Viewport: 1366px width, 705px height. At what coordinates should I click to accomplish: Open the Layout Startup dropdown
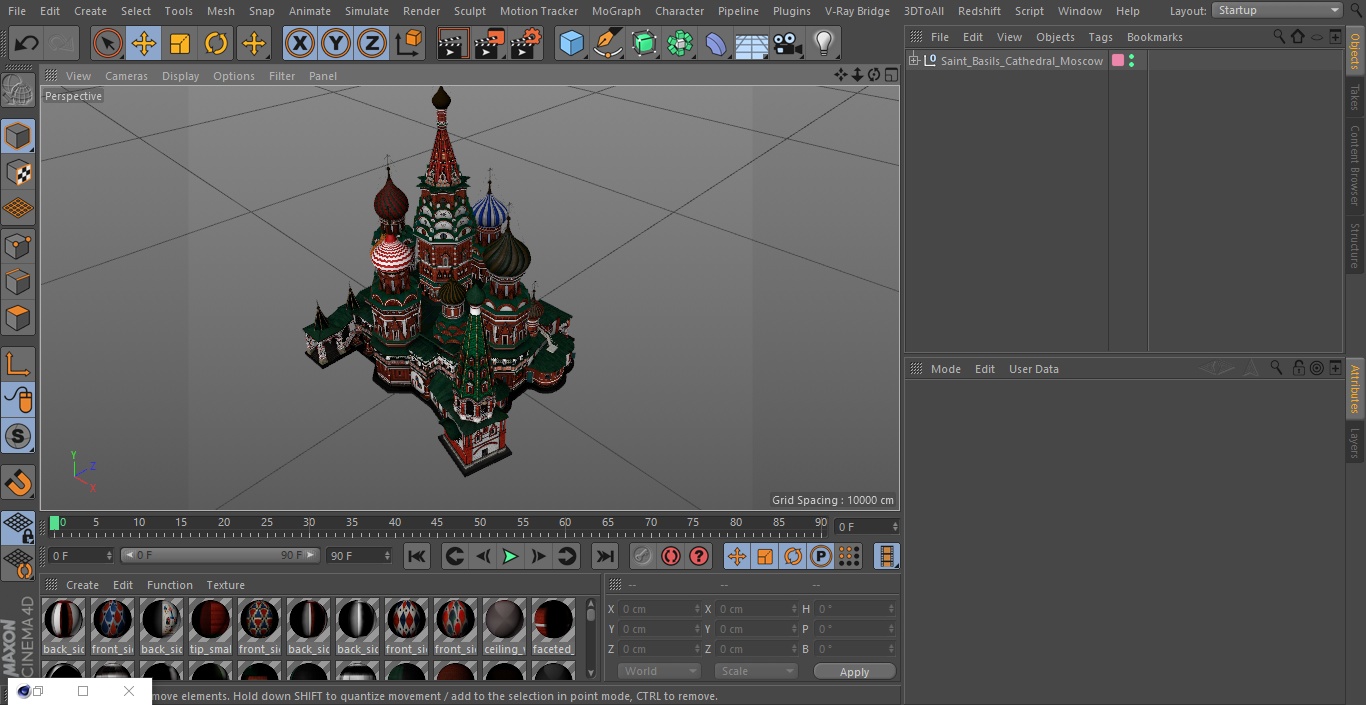click(1278, 10)
